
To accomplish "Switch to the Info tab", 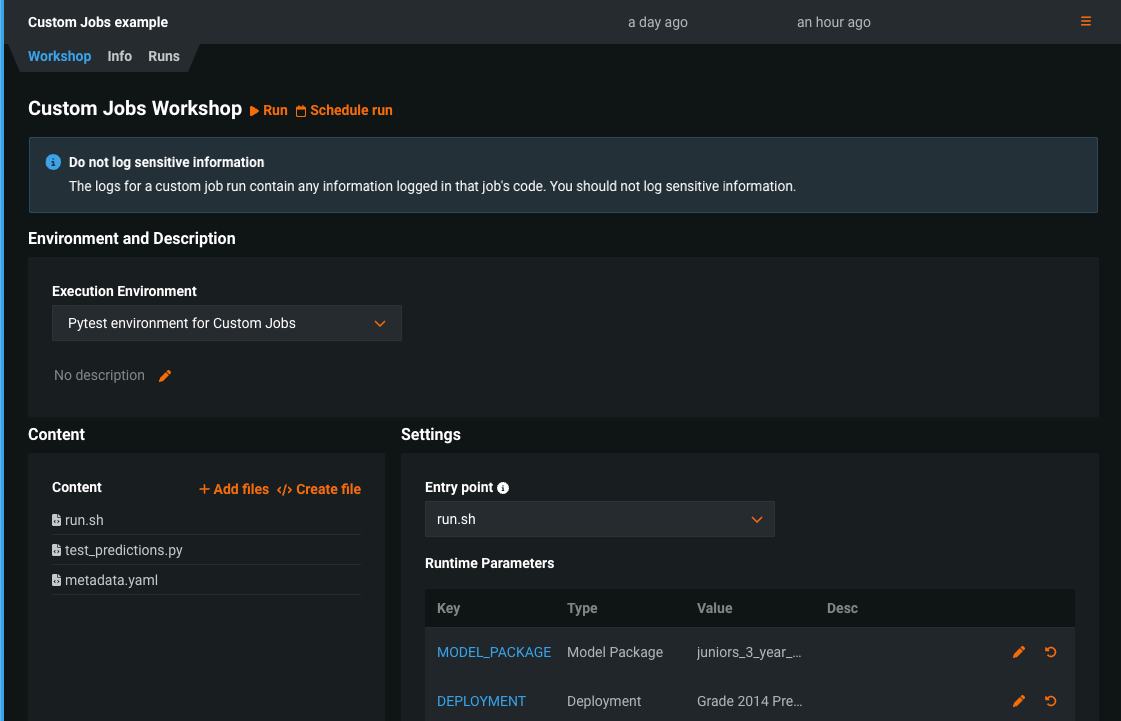I will 120,57.
